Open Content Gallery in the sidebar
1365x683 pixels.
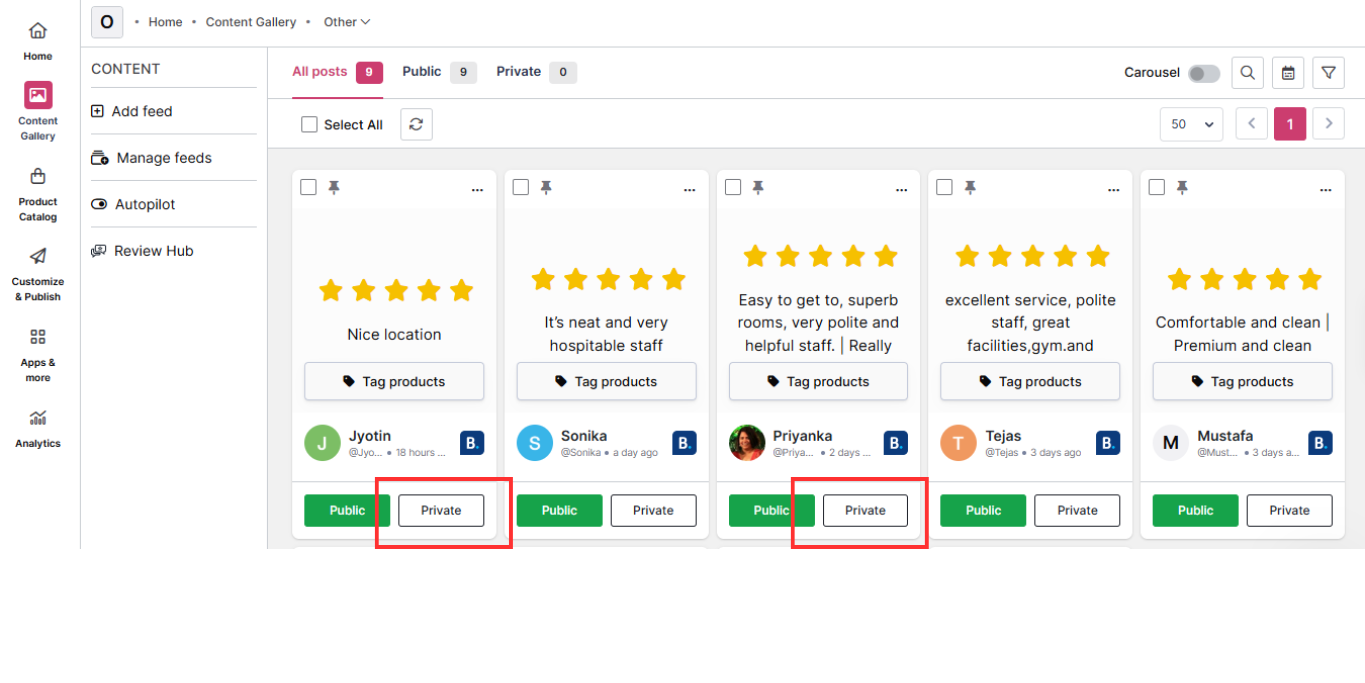(x=38, y=111)
